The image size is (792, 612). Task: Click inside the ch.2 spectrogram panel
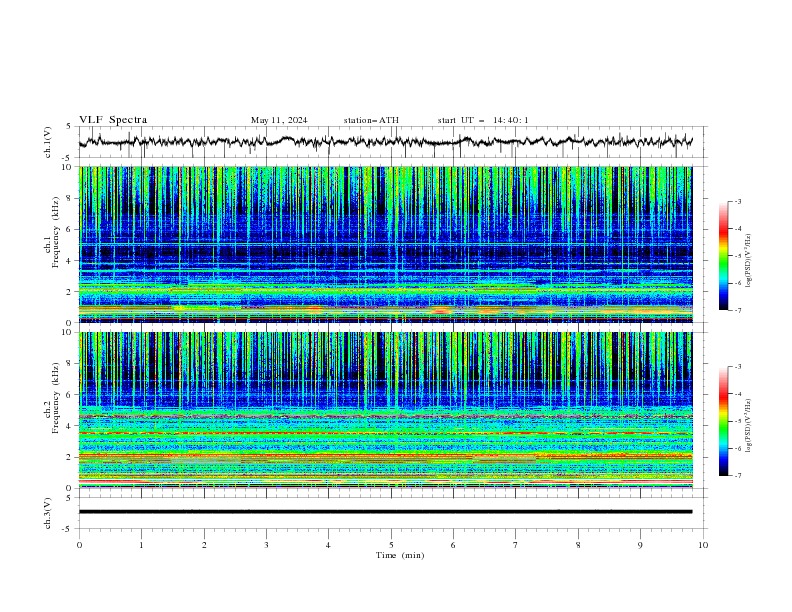385,410
